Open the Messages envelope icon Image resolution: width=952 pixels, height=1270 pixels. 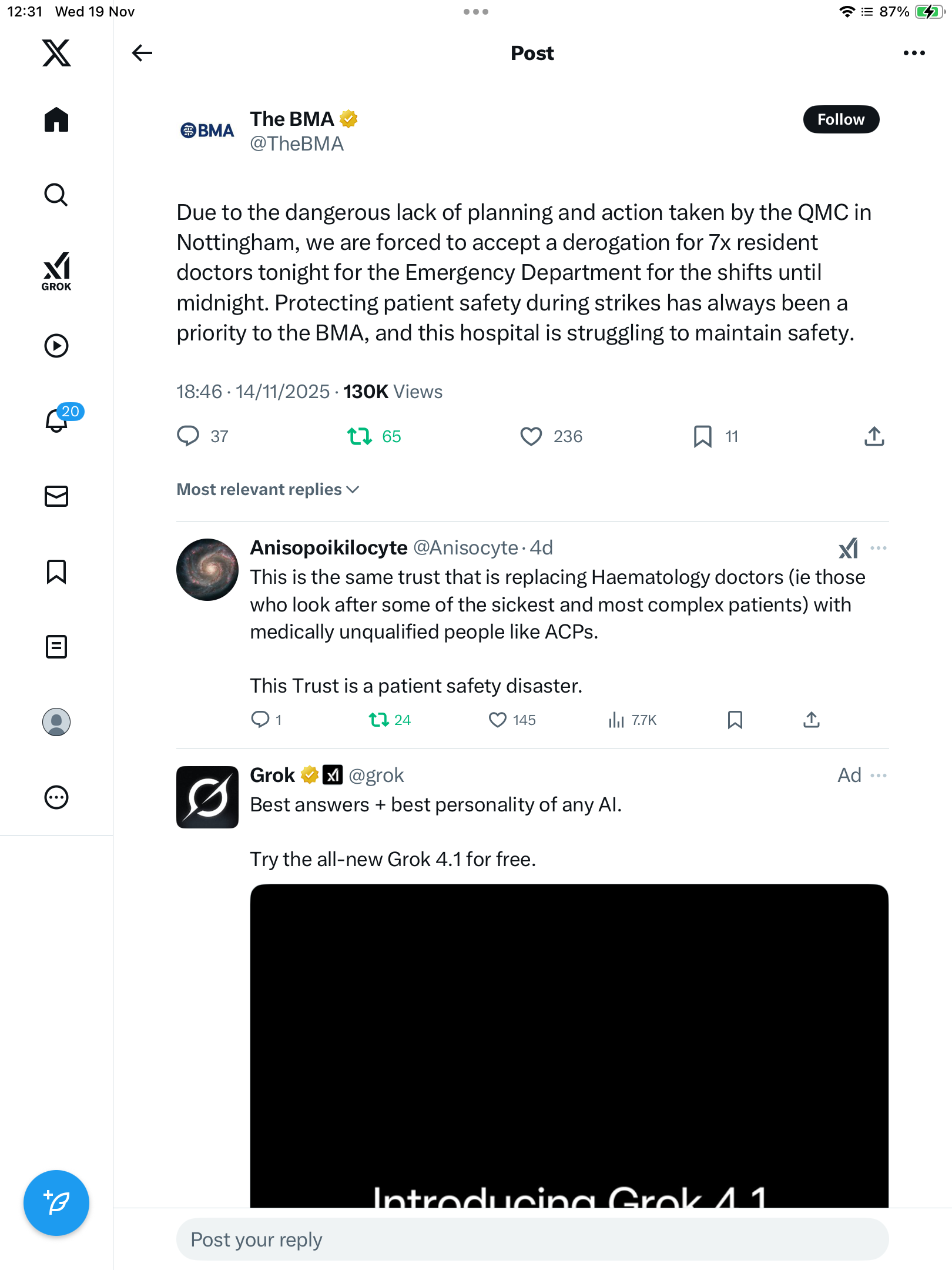point(56,496)
